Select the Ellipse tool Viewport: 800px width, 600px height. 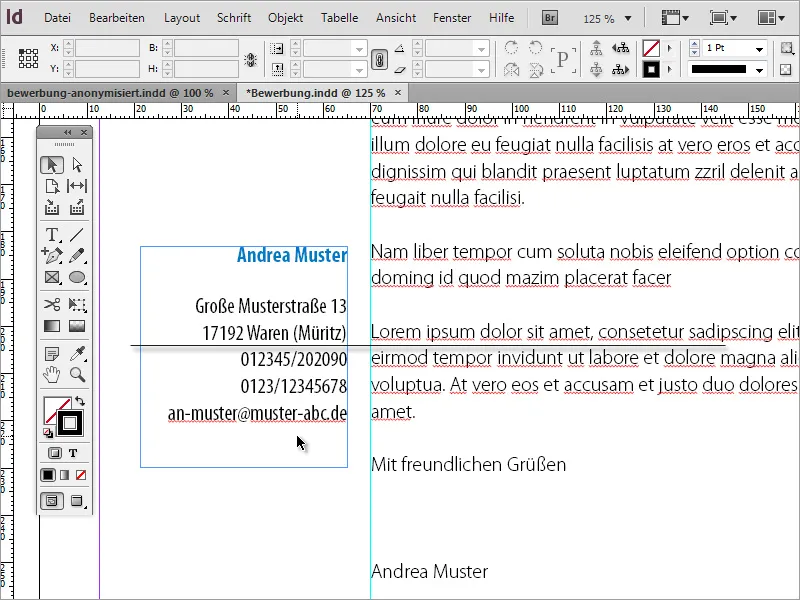coord(77,277)
